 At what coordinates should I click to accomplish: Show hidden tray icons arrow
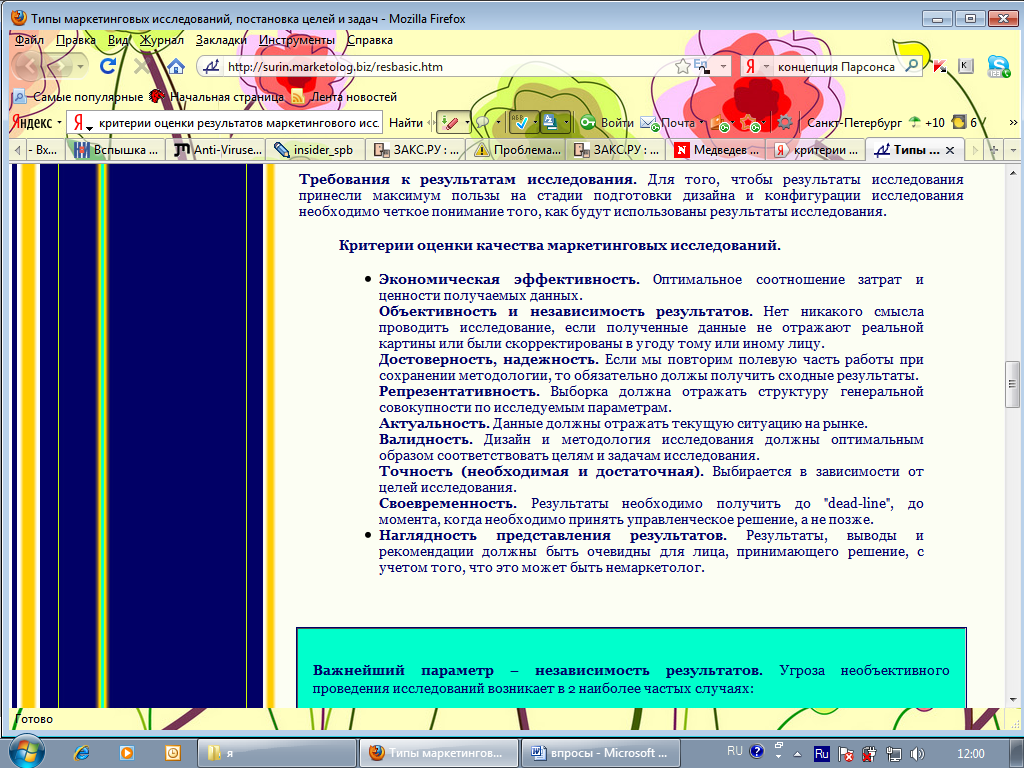coord(797,754)
